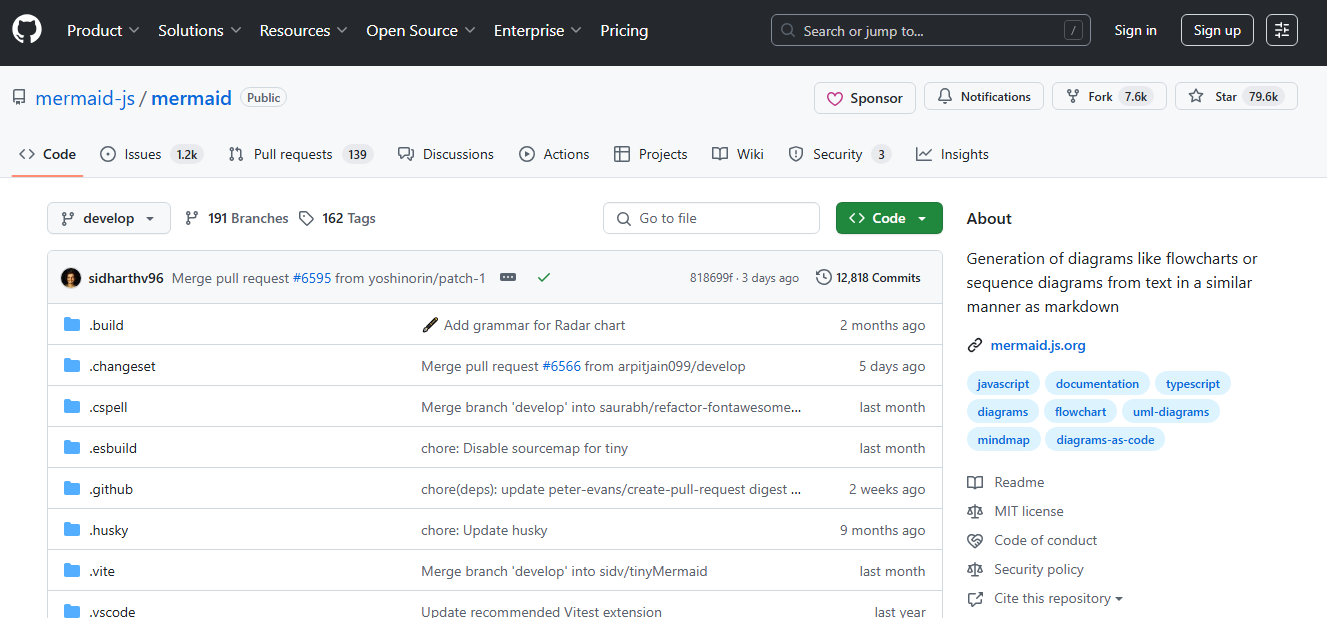The height and width of the screenshot is (618, 1327).
Task: Switch to the Pull requests tab
Action: click(300, 154)
